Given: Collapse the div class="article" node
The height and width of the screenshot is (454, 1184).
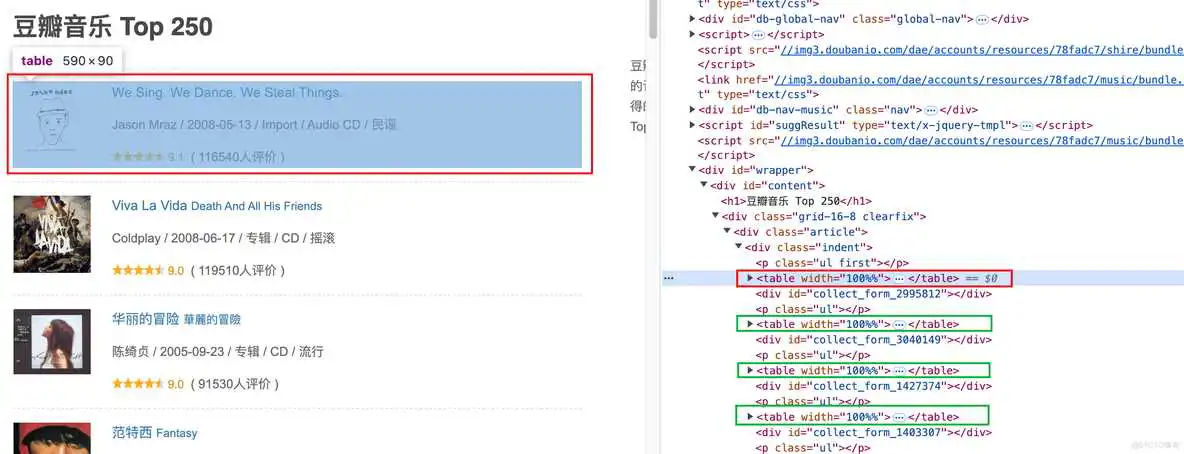Looking at the screenshot, I should click(729, 232).
